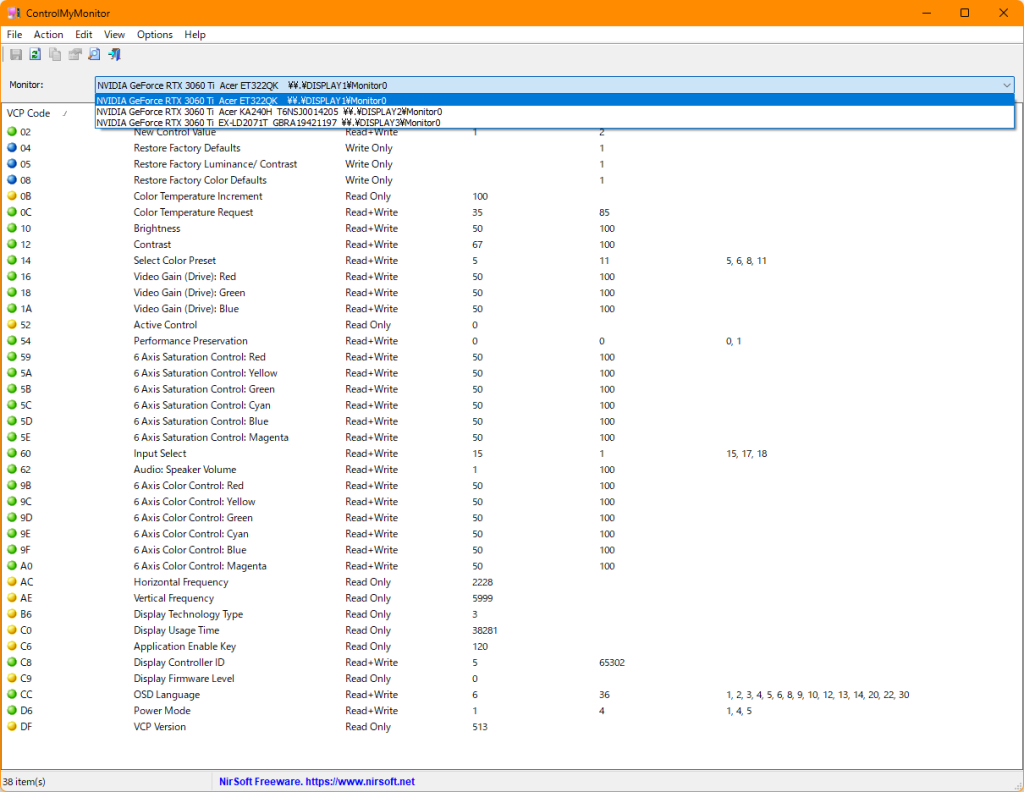The image size is (1024, 792).
Task: Open the Action menu
Action: (x=48, y=34)
